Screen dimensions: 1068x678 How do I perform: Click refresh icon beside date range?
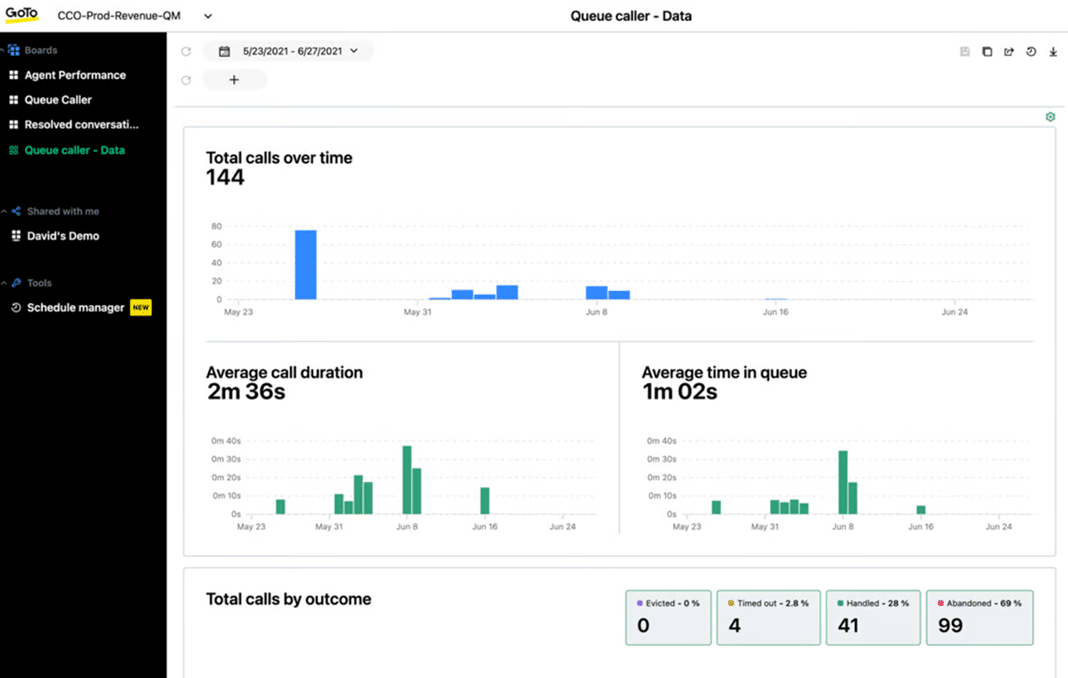[186, 51]
